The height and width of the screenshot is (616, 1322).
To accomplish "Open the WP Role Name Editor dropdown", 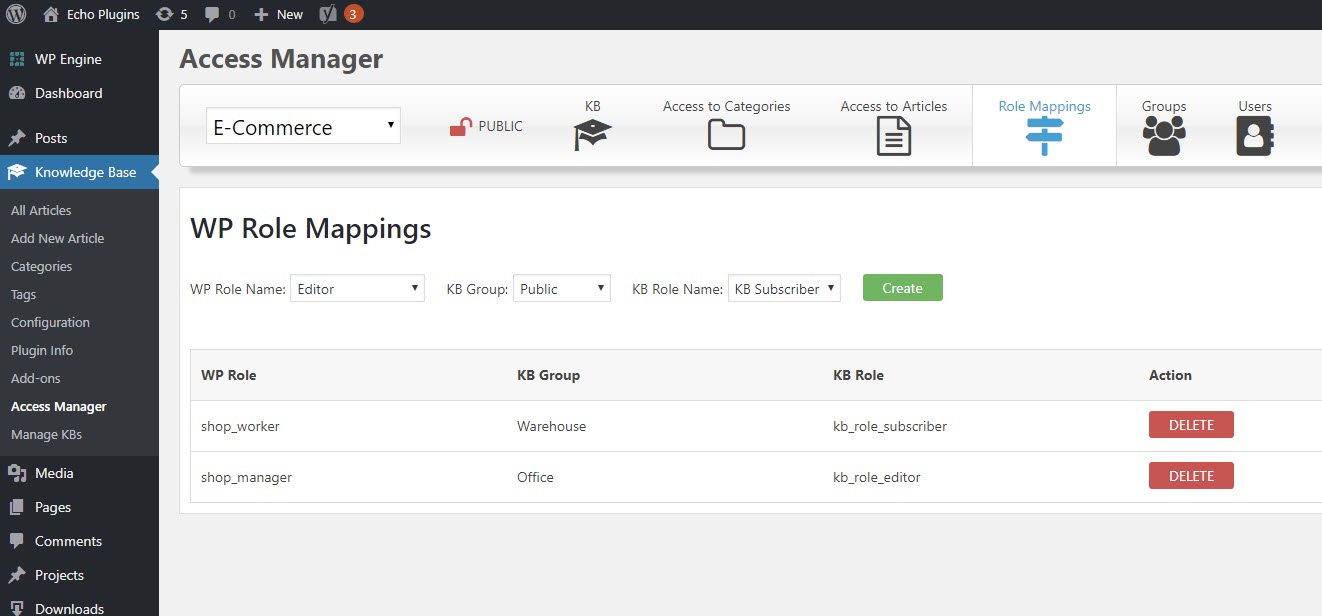I will pos(357,288).
